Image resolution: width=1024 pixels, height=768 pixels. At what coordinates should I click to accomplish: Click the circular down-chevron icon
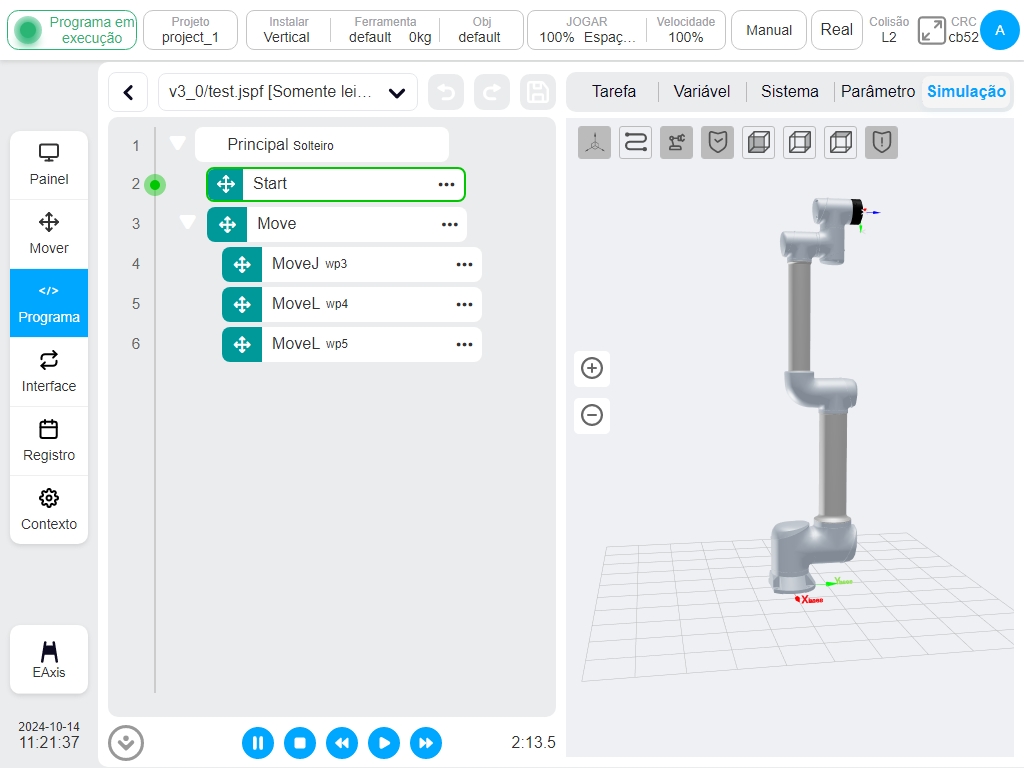pyautogui.click(x=126, y=743)
